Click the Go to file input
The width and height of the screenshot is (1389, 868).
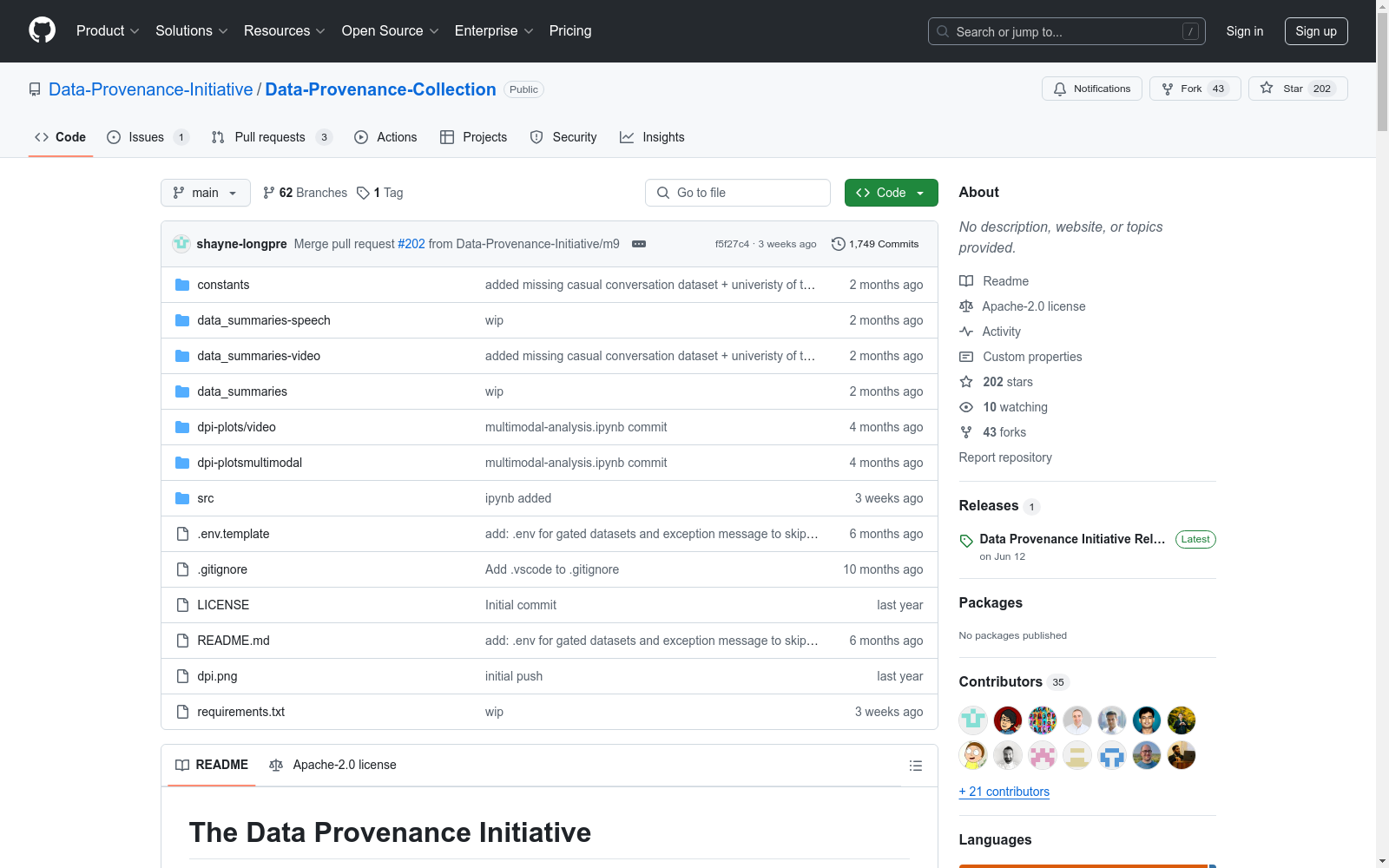tap(738, 193)
